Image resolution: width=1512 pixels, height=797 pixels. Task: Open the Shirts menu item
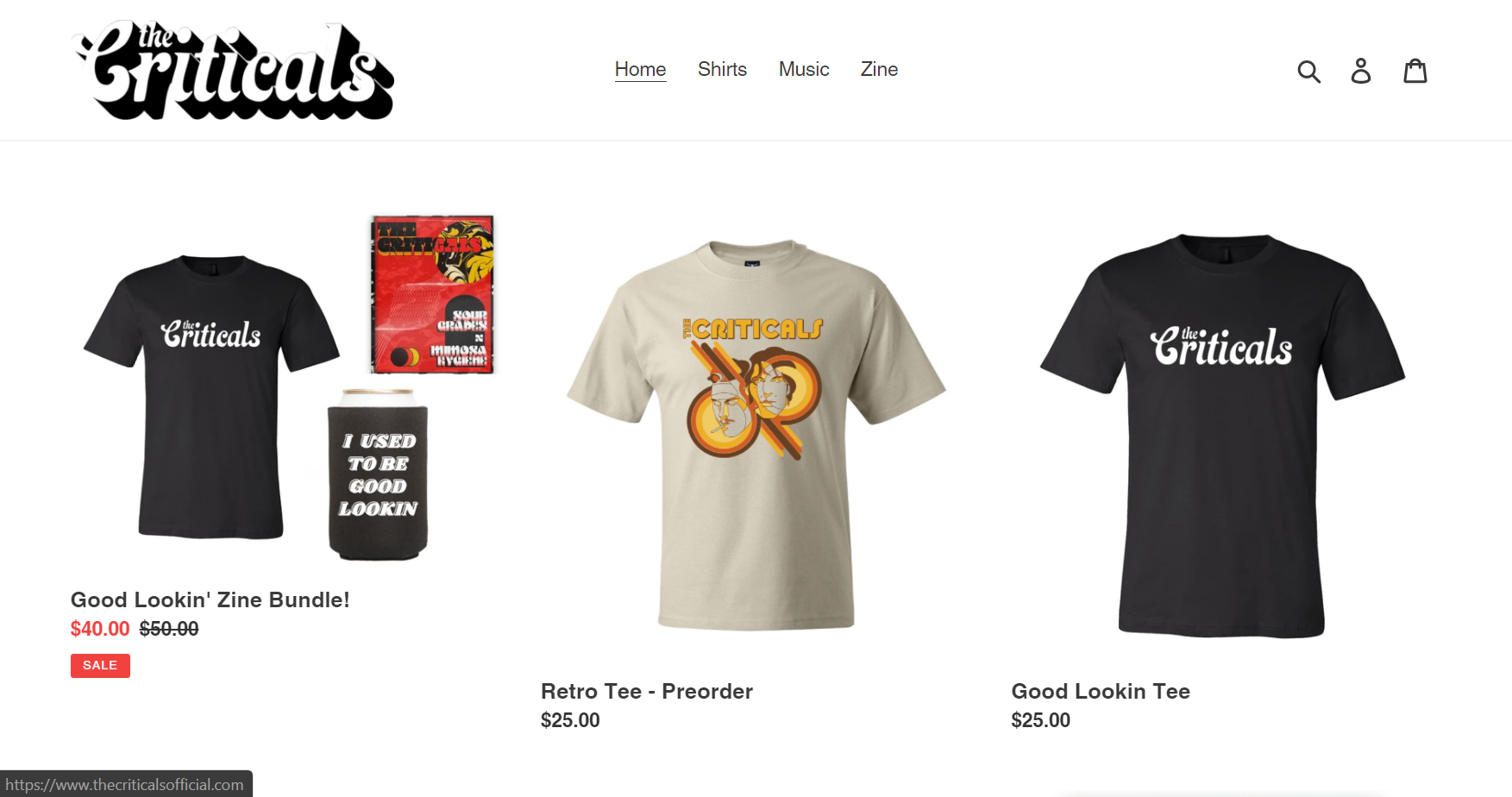tap(722, 69)
